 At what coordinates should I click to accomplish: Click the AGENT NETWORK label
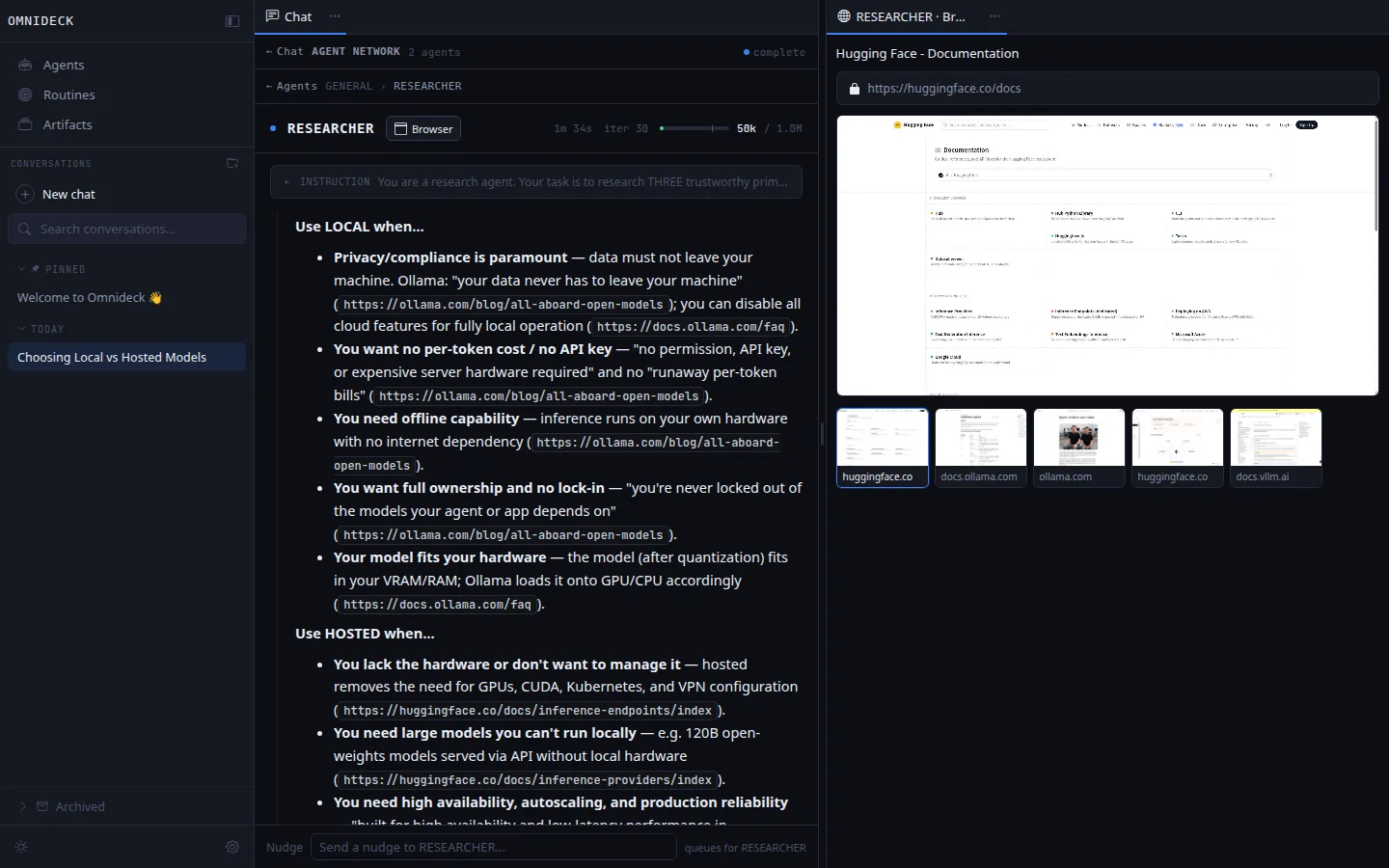pyautogui.click(x=355, y=52)
